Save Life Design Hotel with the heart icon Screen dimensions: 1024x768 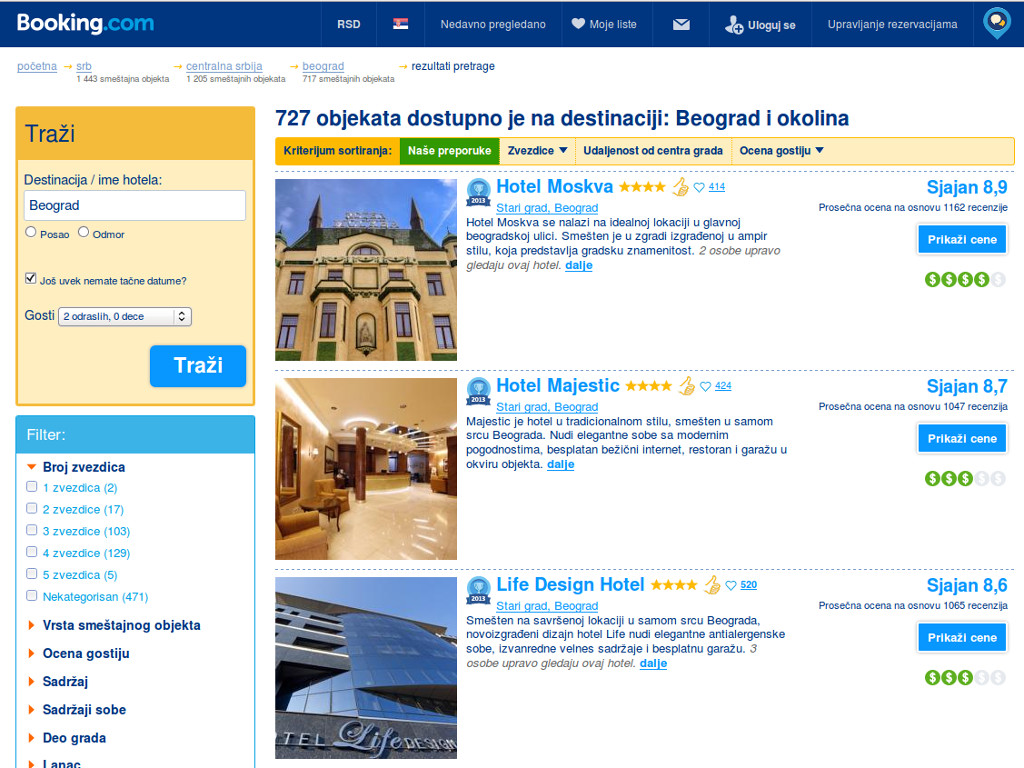[x=731, y=586]
